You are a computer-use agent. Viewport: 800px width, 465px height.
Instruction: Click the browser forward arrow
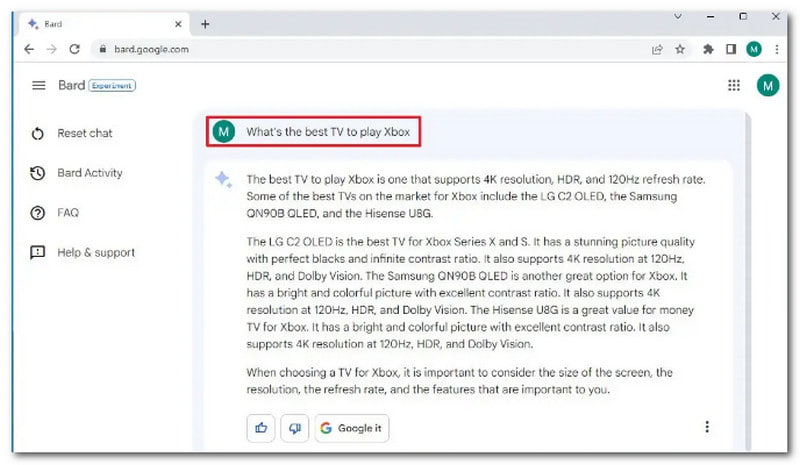coord(52,49)
